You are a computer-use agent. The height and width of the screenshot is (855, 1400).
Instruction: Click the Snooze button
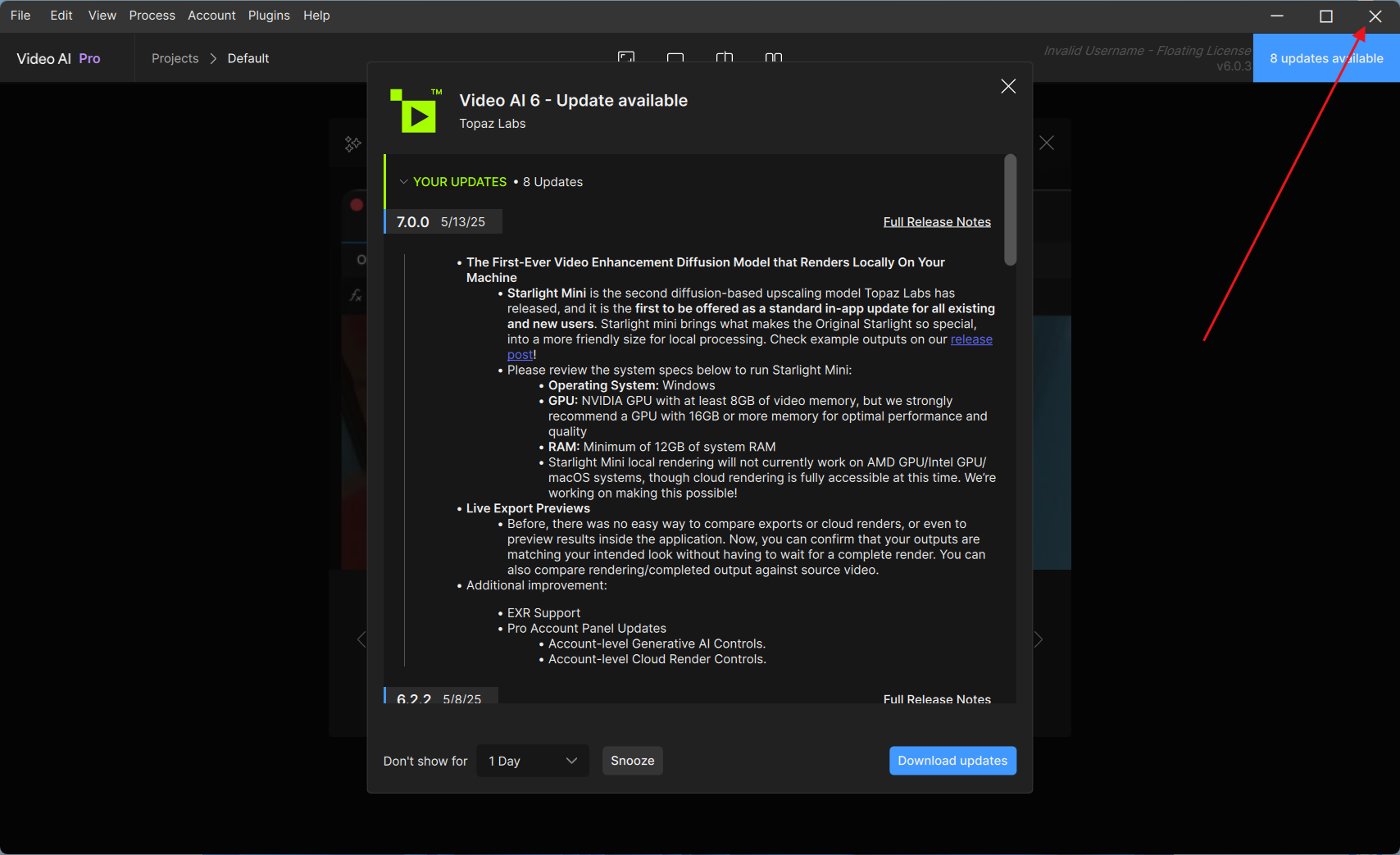633,761
